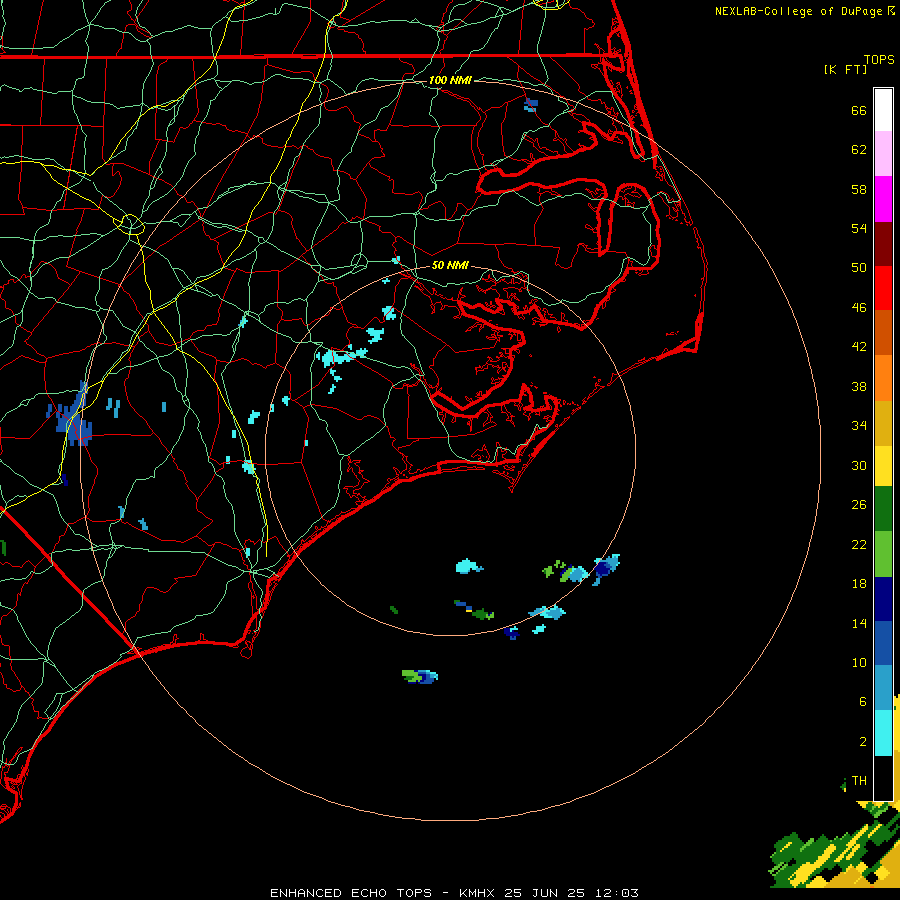The image size is (900, 900).
Task: Click the 54 legend value
Action: (859, 228)
